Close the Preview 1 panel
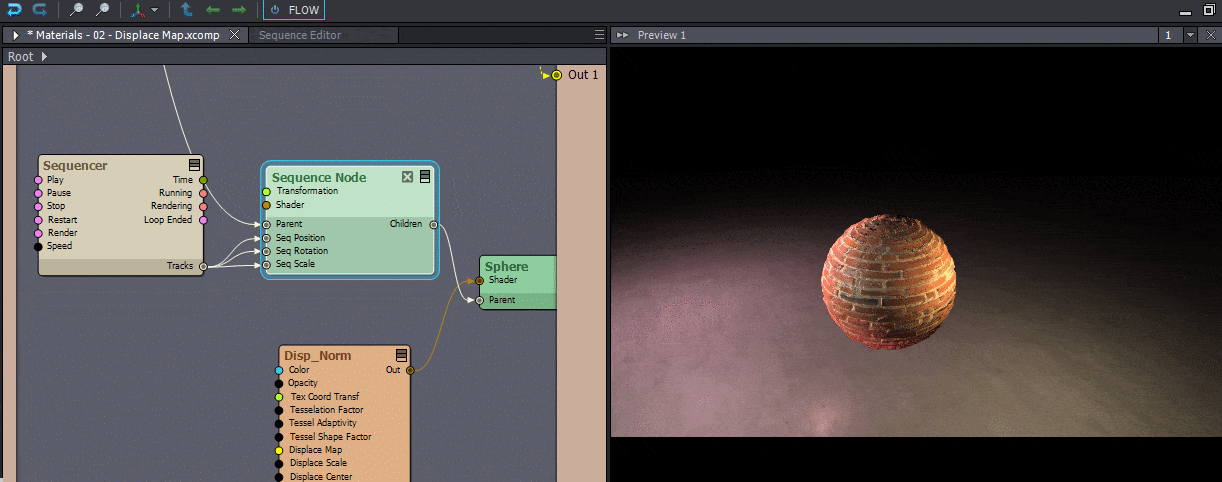The image size is (1222, 482). coord(1210,35)
